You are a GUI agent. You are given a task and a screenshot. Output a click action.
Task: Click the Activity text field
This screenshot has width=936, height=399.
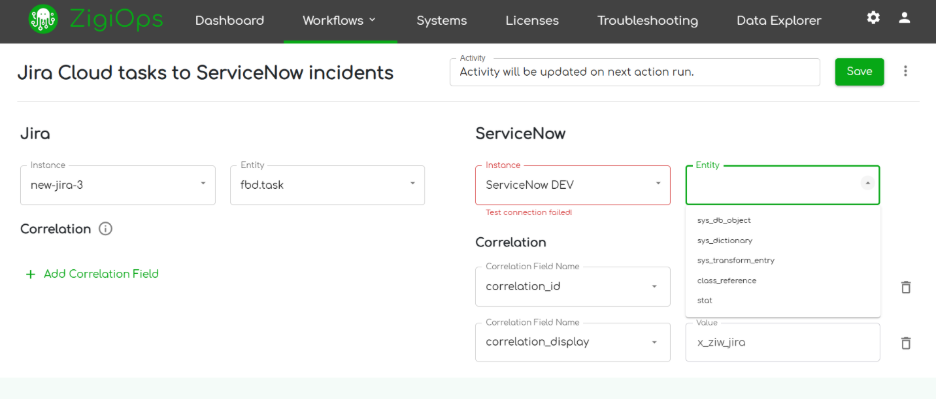(x=635, y=72)
